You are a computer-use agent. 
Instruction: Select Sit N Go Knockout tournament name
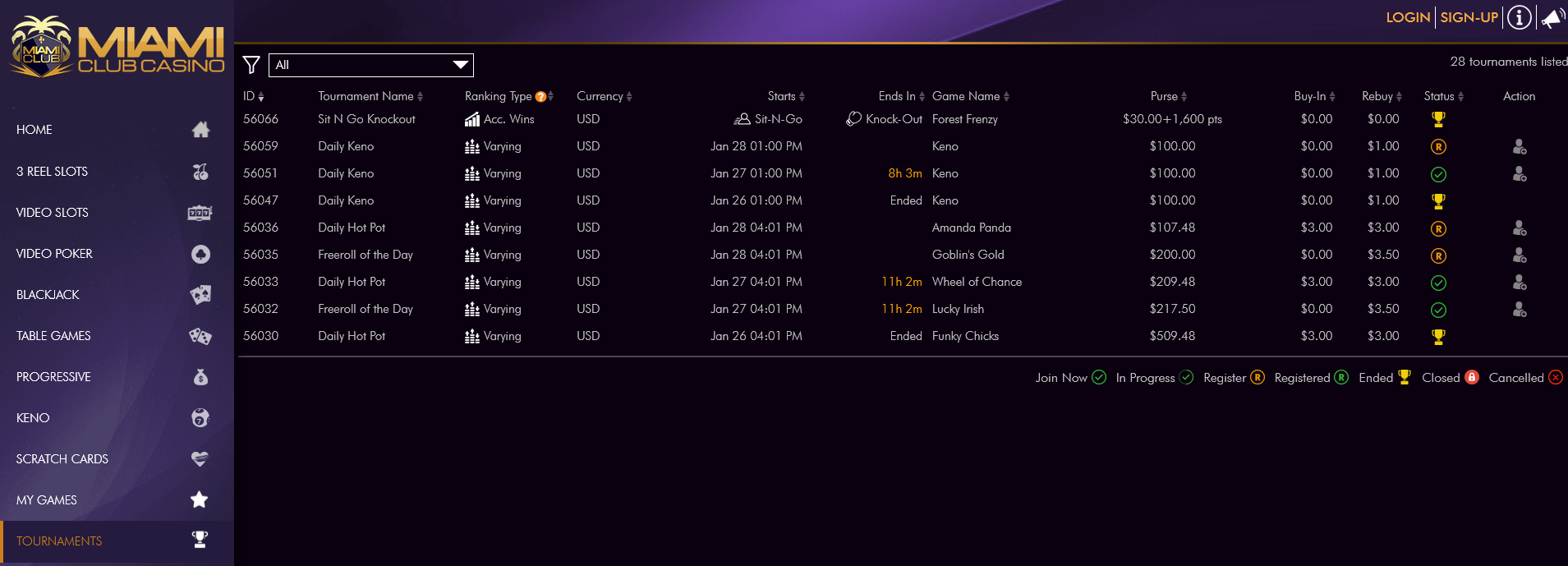pyautogui.click(x=366, y=119)
